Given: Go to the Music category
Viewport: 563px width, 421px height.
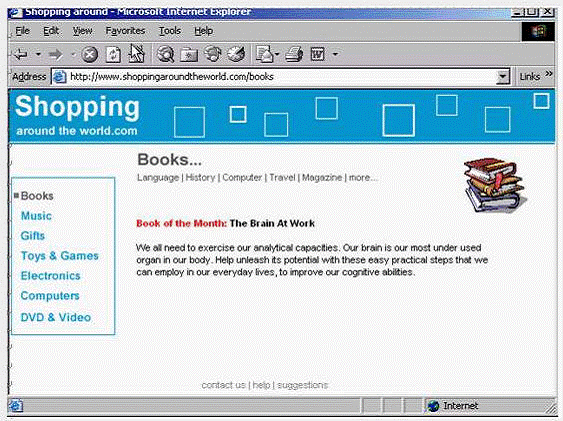Looking at the screenshot, I should [x=36, y=216].
